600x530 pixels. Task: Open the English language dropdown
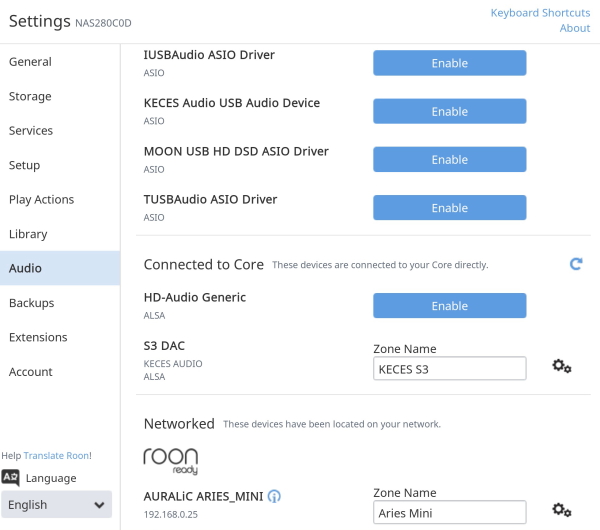pyautogui.click(x=57, y=505)
